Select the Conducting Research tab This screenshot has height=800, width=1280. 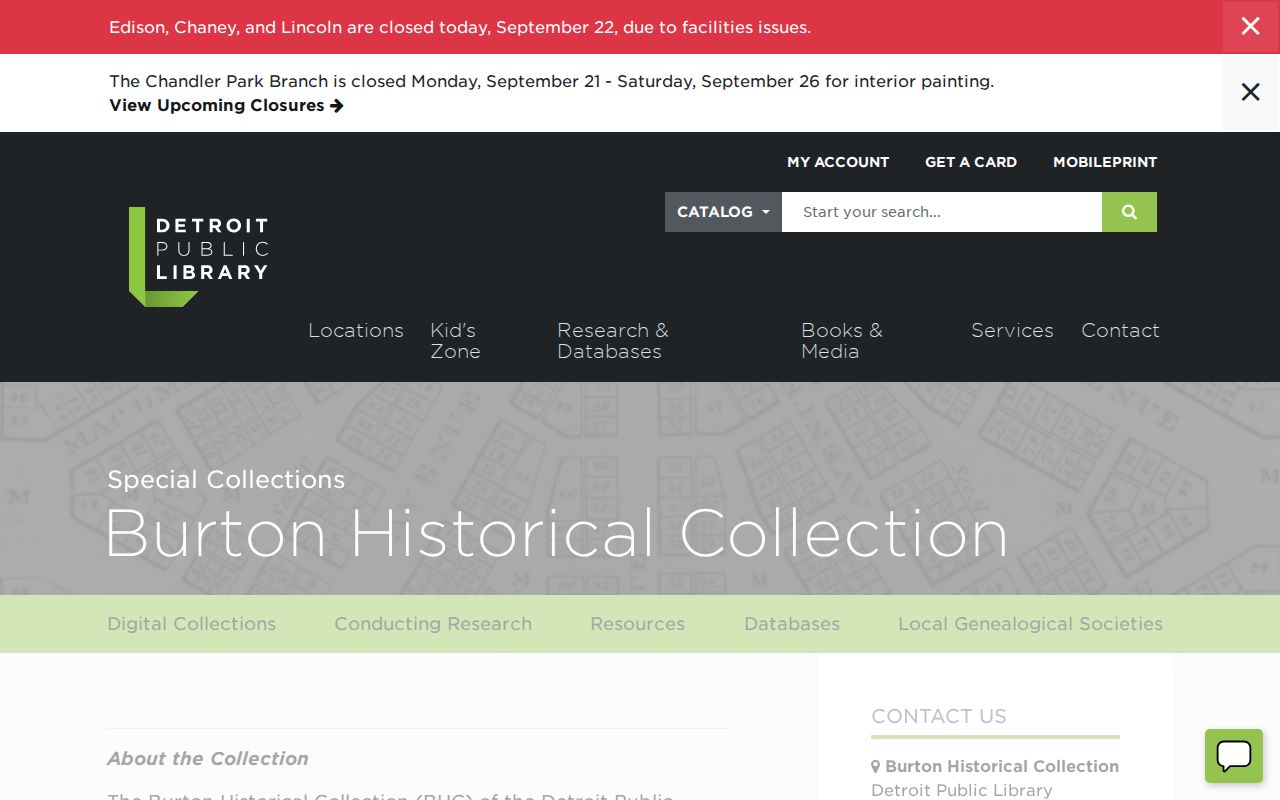(x=433, y=624)
